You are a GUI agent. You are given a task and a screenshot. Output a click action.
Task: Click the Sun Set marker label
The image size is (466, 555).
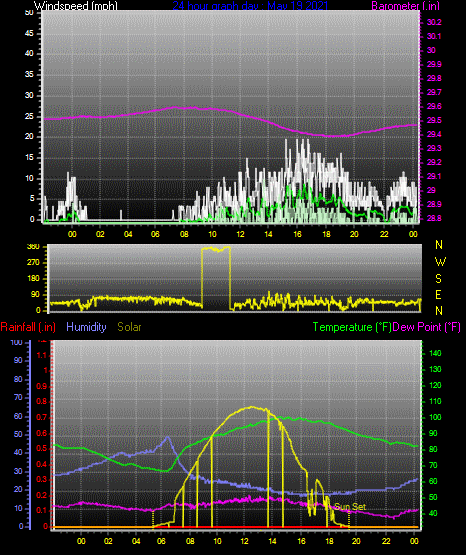350,507
